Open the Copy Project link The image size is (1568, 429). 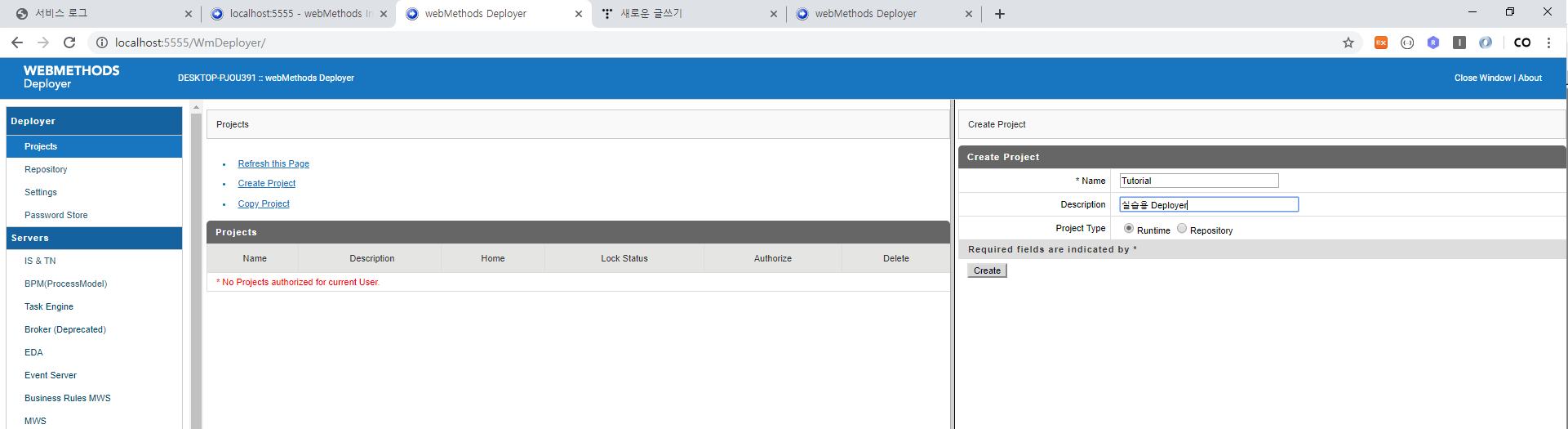[x=264, y=203]
